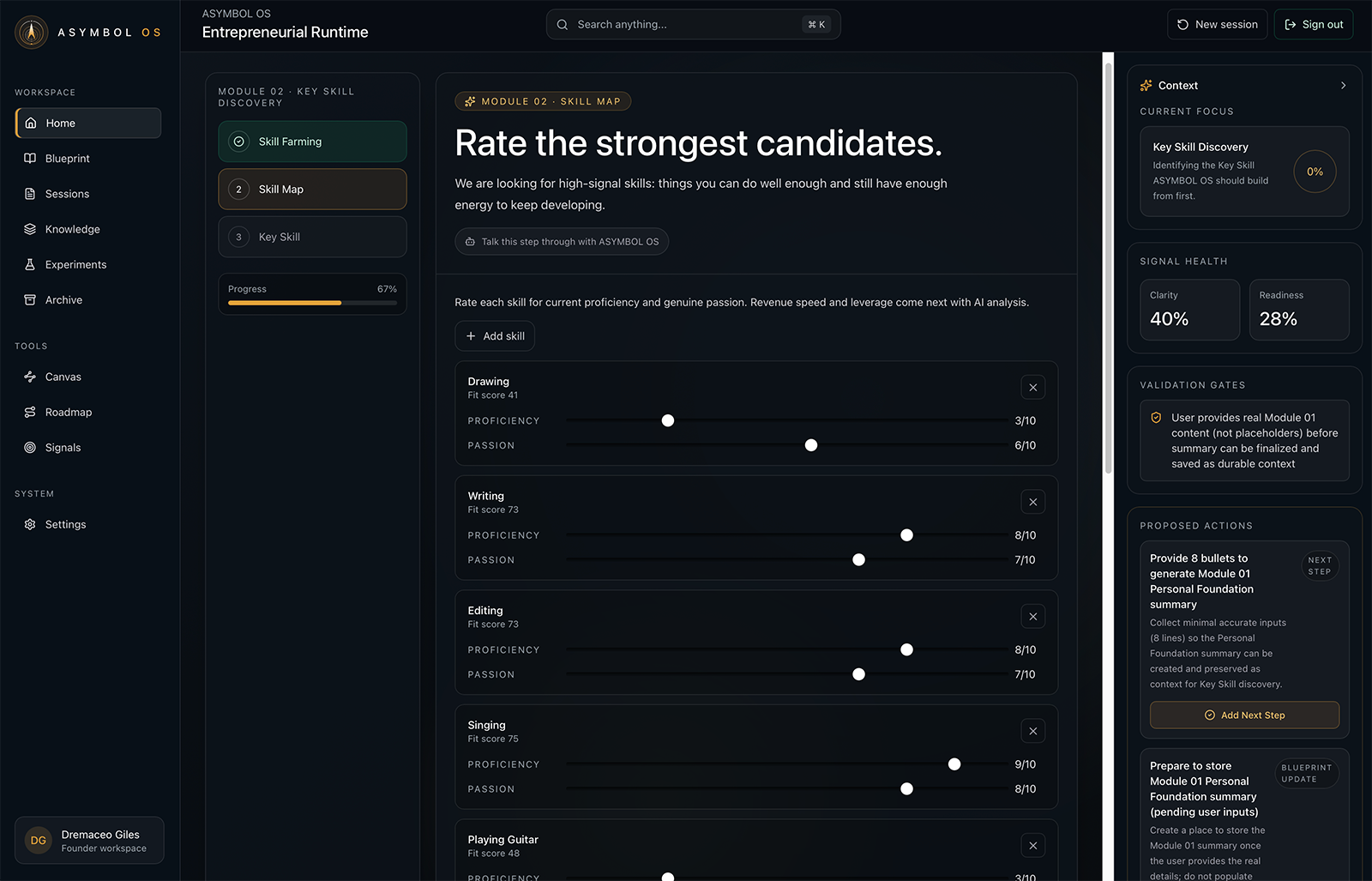Click the validation gate shield icon
Viewport: 1372px width, 881px height.
(x=1156, y=418)
